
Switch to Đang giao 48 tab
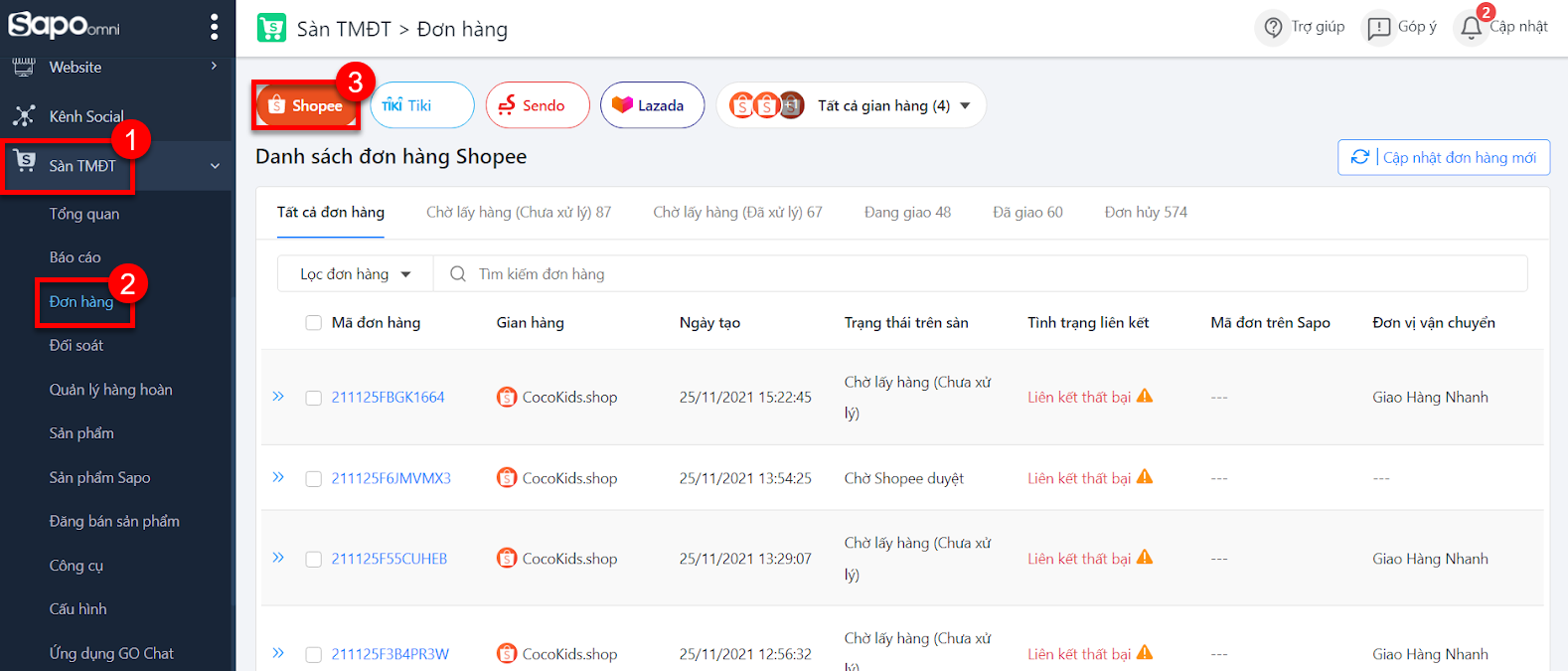pos(907,212)
